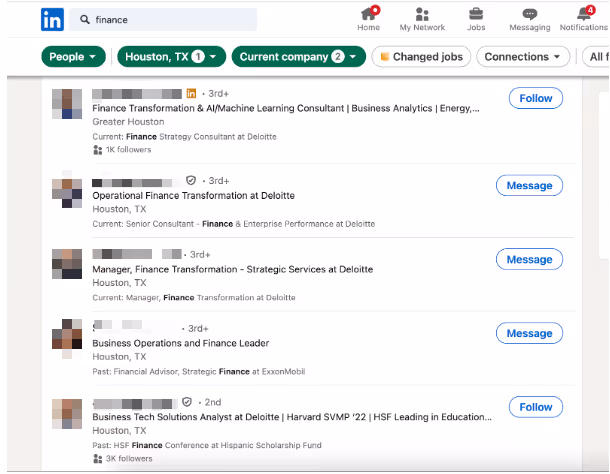
Task: Open the Jobs briefcase icon
Action: [x=476, y=14]
